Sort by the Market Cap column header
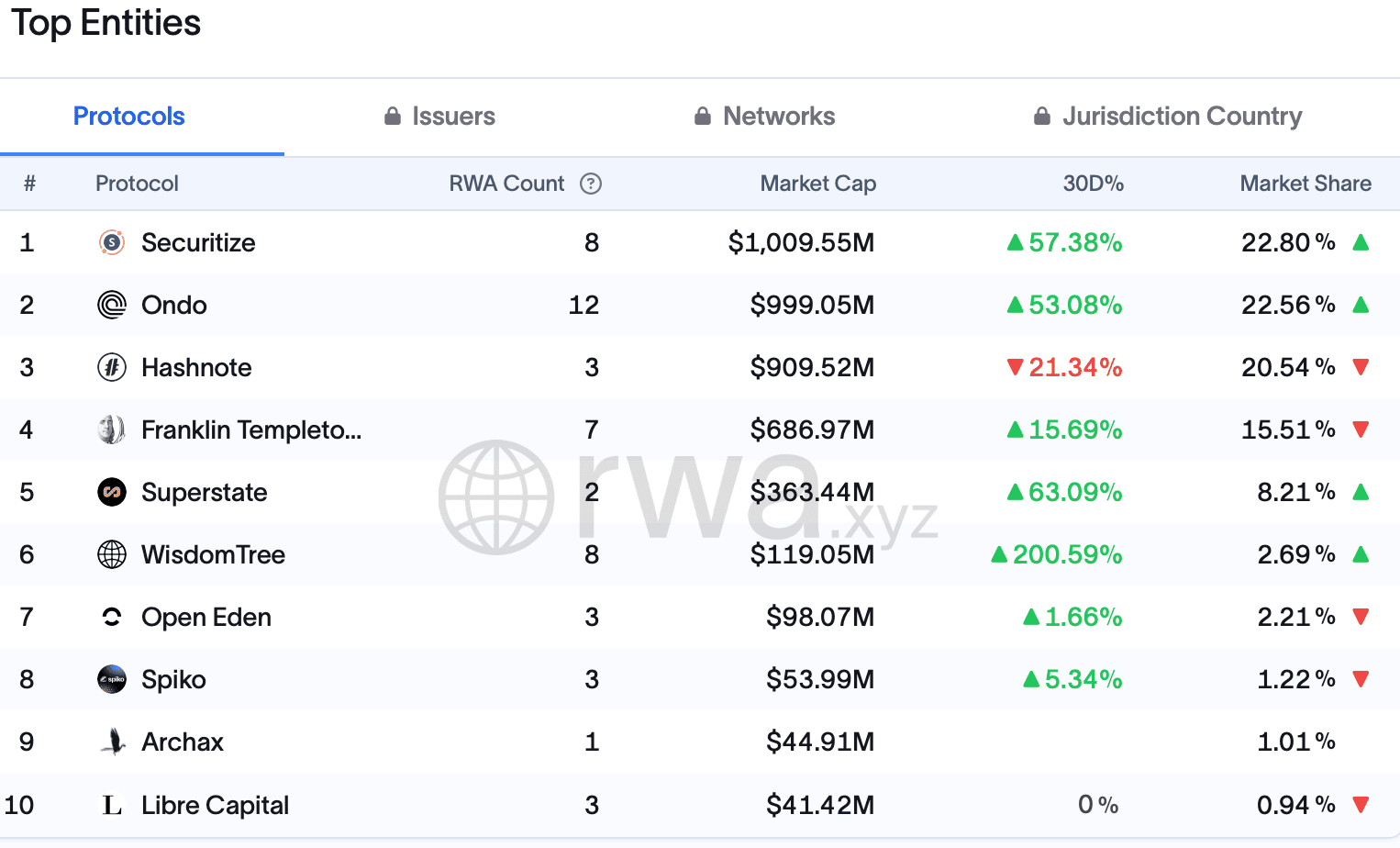 818,184
